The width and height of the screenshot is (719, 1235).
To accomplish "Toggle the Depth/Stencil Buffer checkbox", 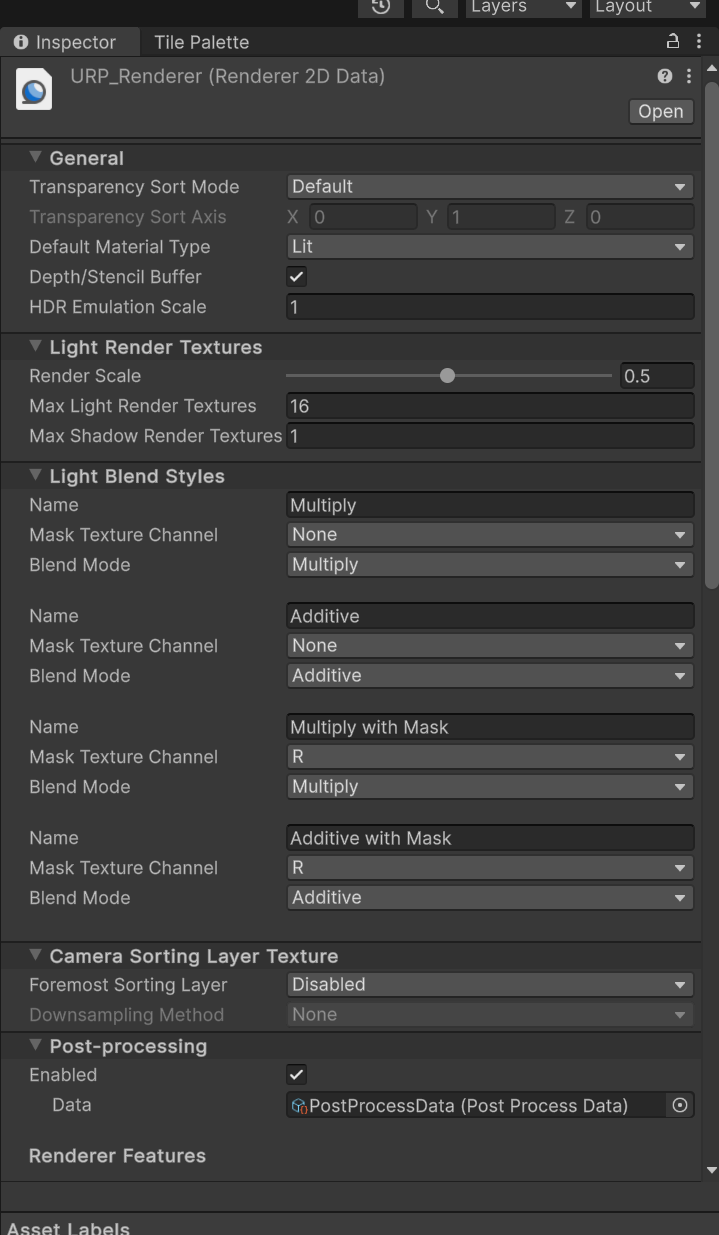I will (x=297, y=277).
